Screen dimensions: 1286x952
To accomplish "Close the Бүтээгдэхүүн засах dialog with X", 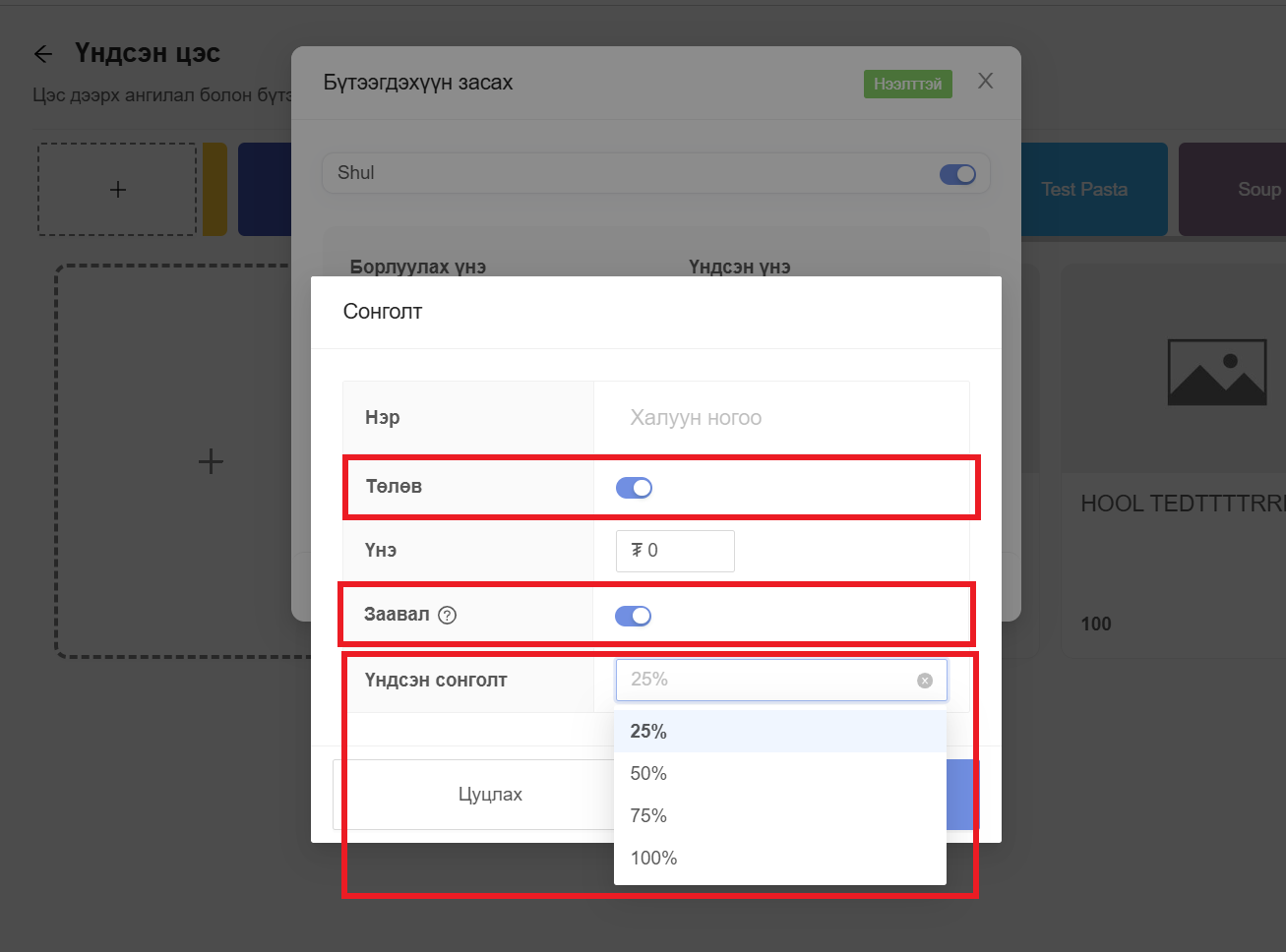I will click(985, 82).
